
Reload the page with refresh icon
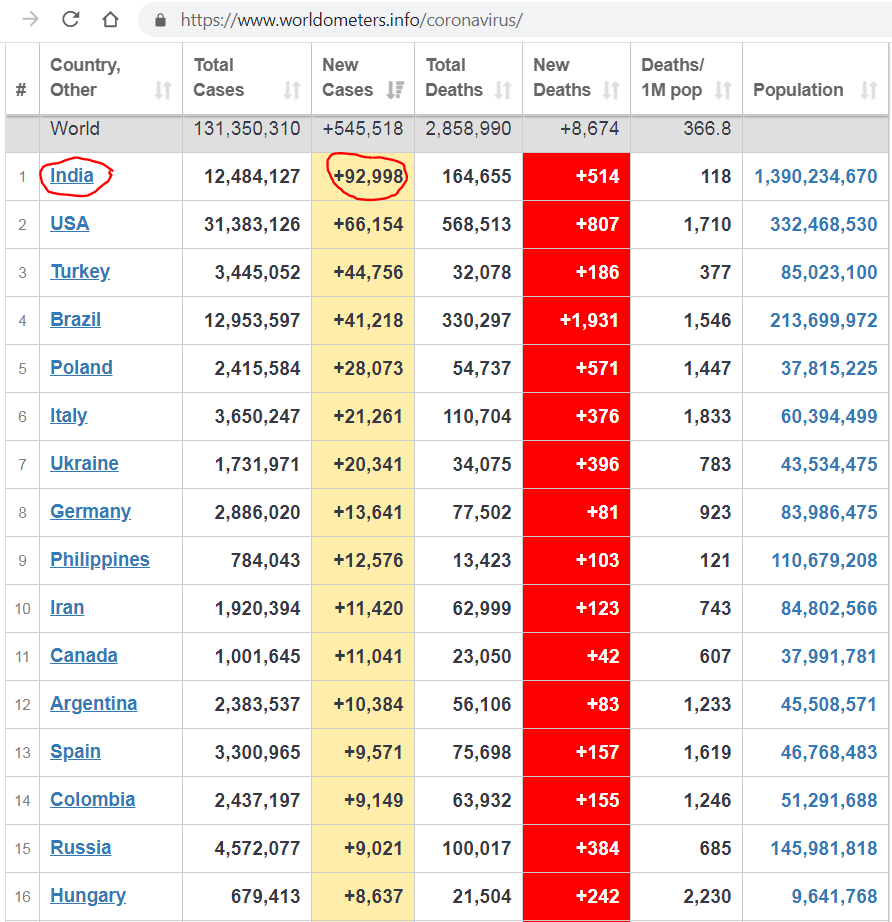point(71,19)
